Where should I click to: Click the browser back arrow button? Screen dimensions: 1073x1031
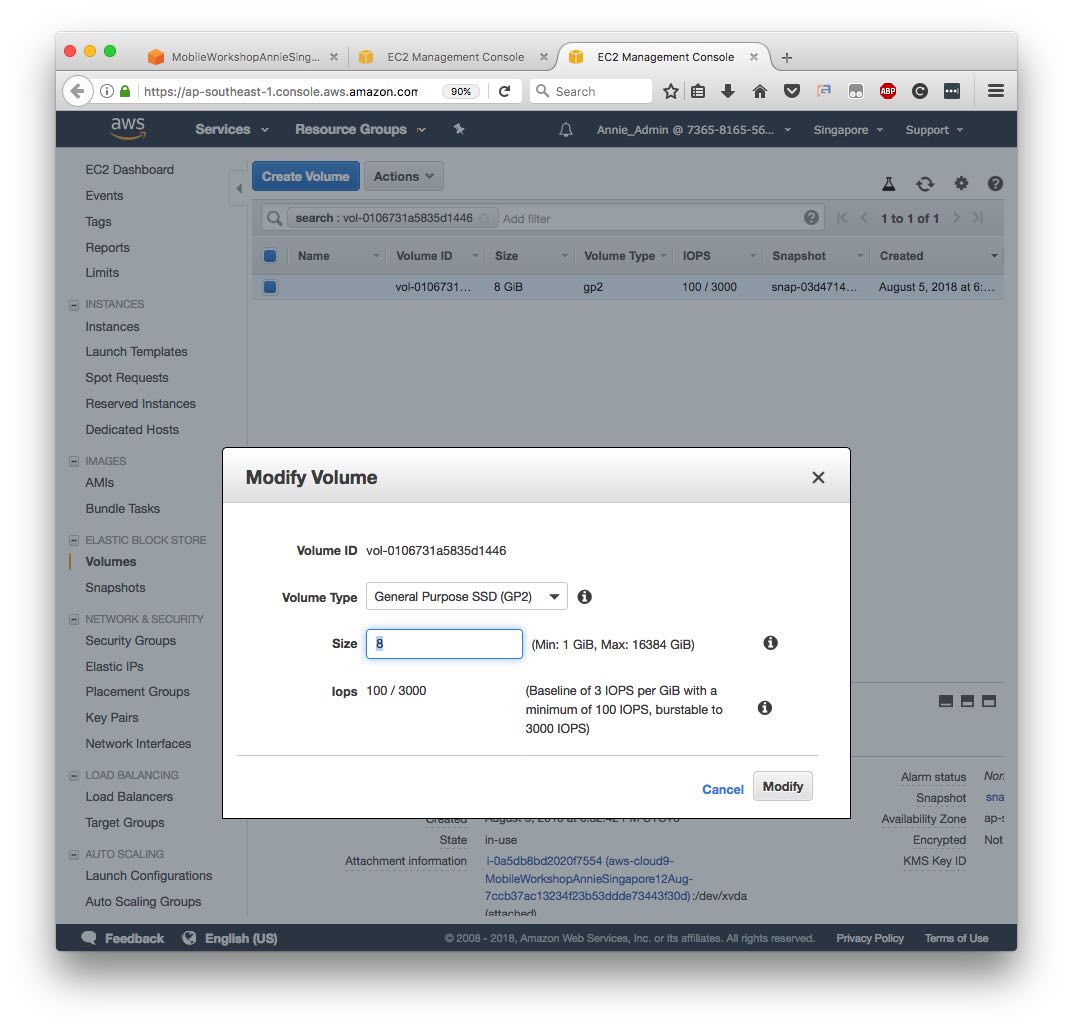click(x=77, y=91)
